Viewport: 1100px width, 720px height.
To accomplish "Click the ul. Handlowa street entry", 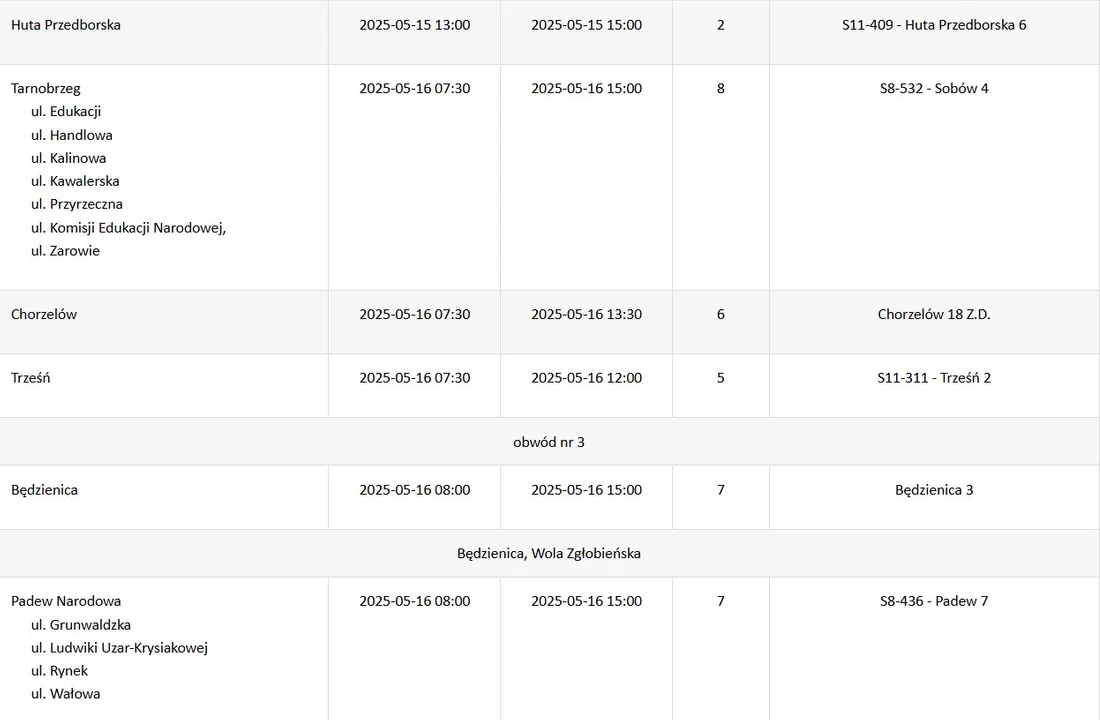I will (72, 135).
